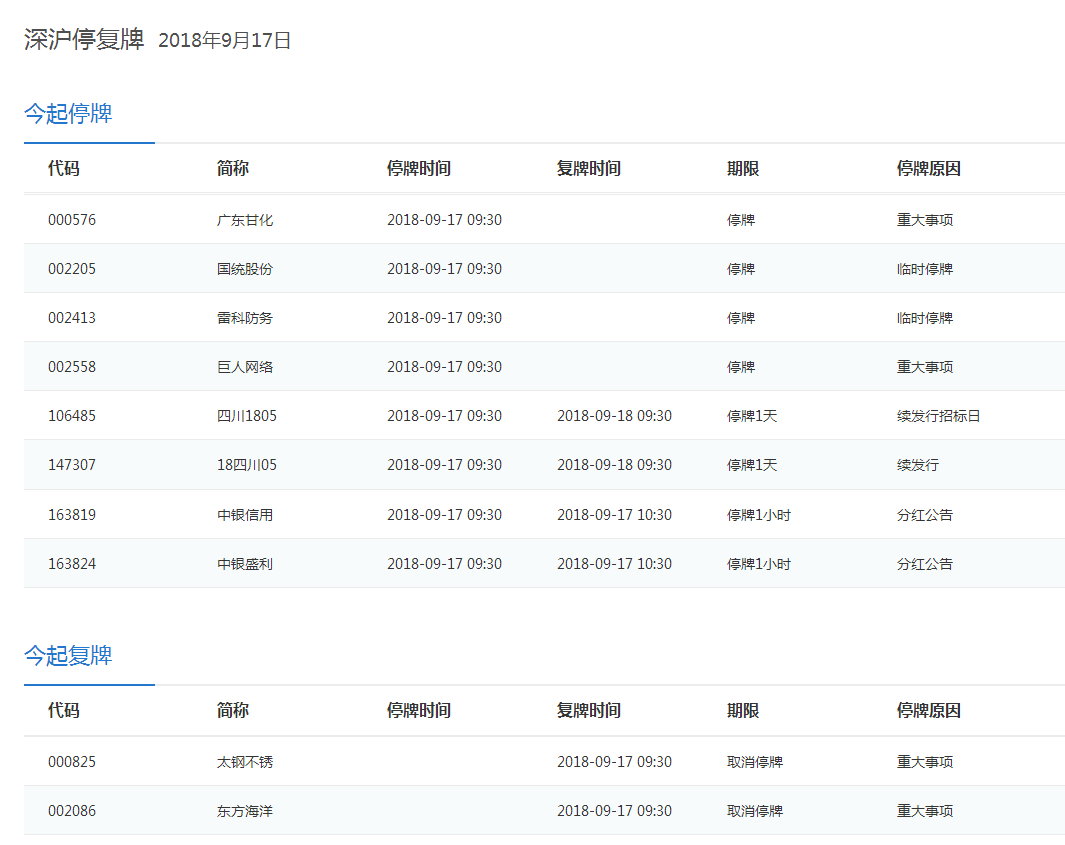This screenshot has width=1065, height=845.
Task: Select the 18四川05 row name
Action: [247, 465]
